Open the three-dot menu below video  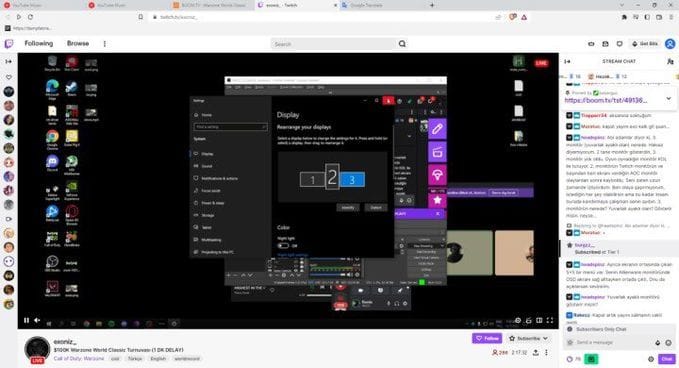[546, 353]
